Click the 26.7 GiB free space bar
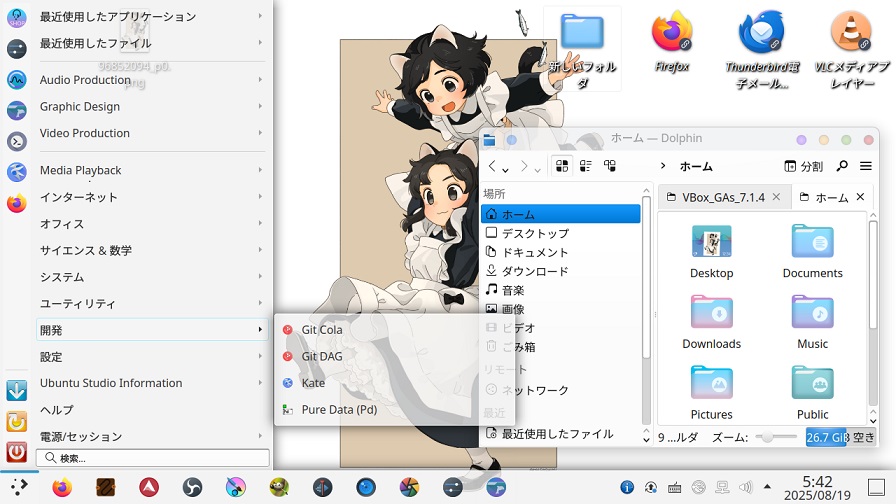The image size is (896, 504). [840, 437]
